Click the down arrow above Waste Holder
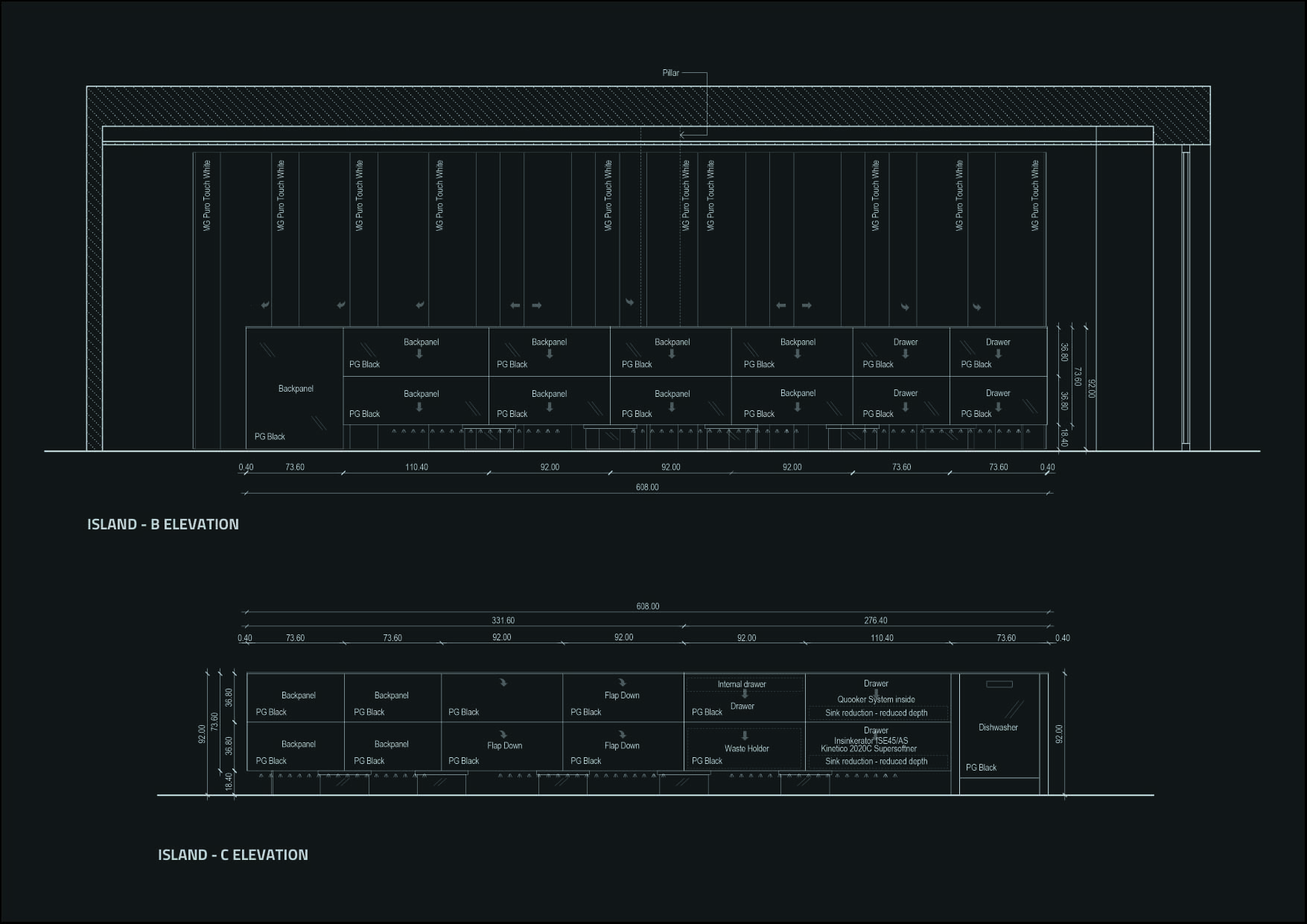This screenshot has height=924, width=1307. pyautogui.click(x=744, y=736)
